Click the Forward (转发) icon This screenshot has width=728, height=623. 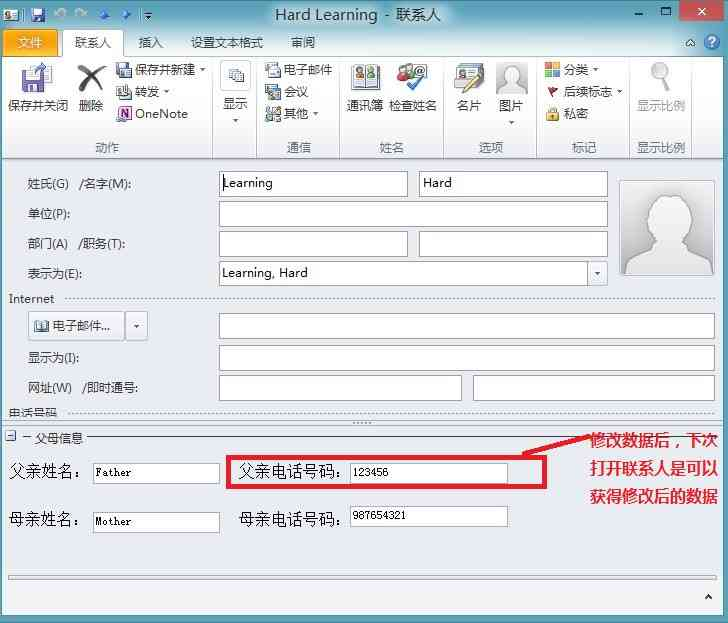point(124,91)
